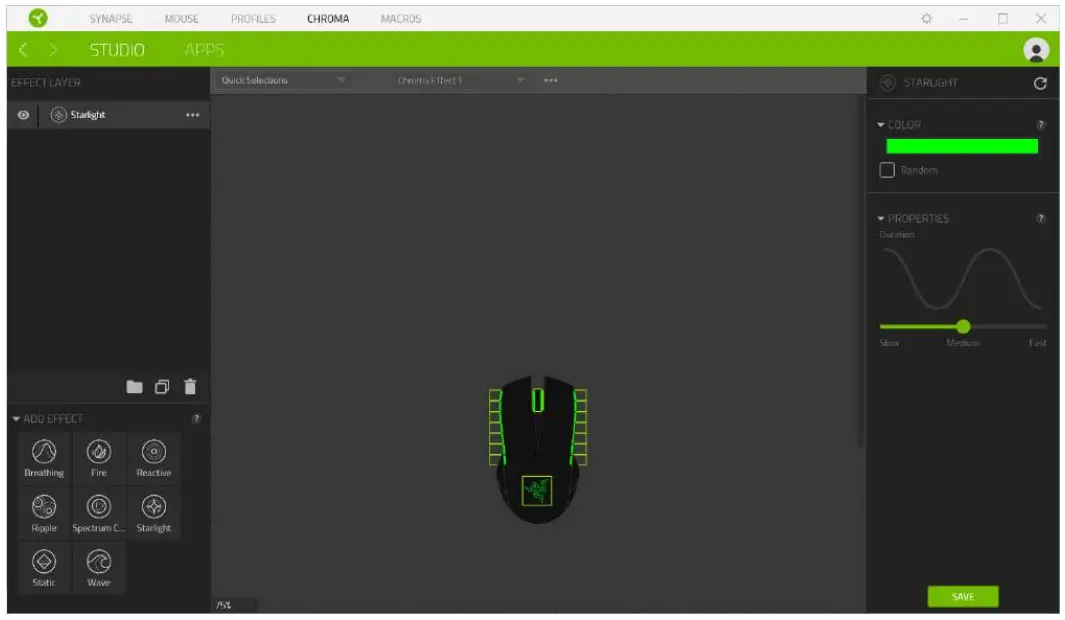Choose the Reactive effect
The image size is (1065, 620).
(153, 457)
